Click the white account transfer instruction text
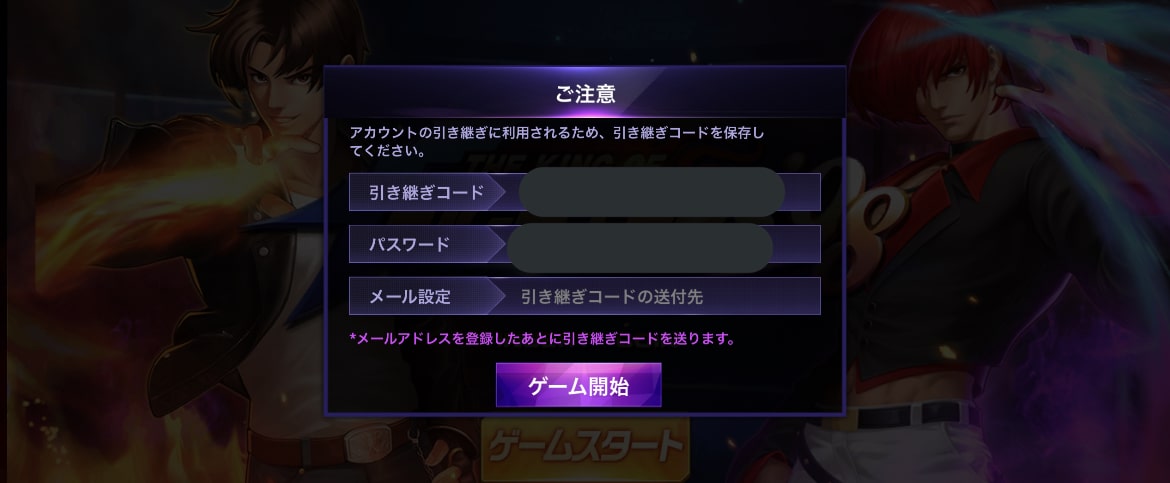The image size is (1170, 483). click(558, 142)
